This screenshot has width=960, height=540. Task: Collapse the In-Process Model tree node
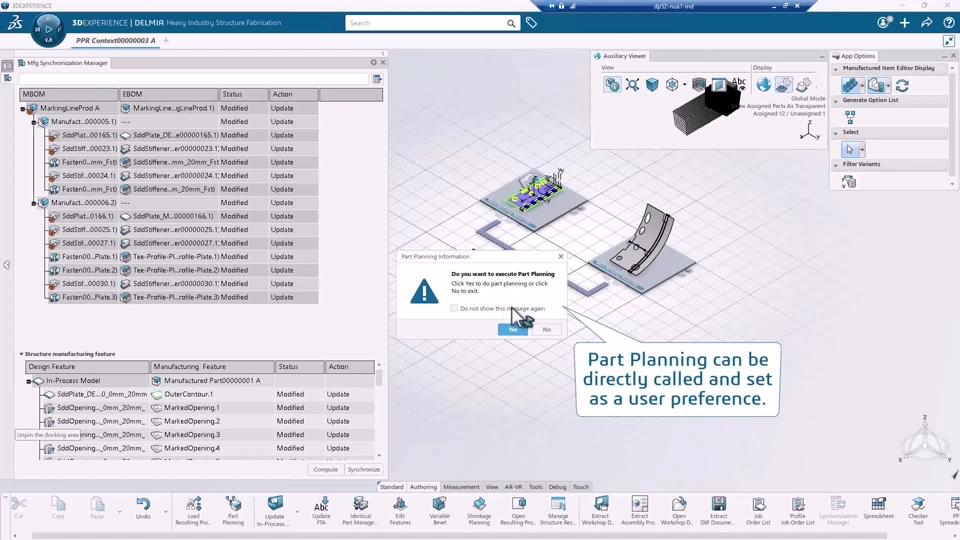[29, 381]
